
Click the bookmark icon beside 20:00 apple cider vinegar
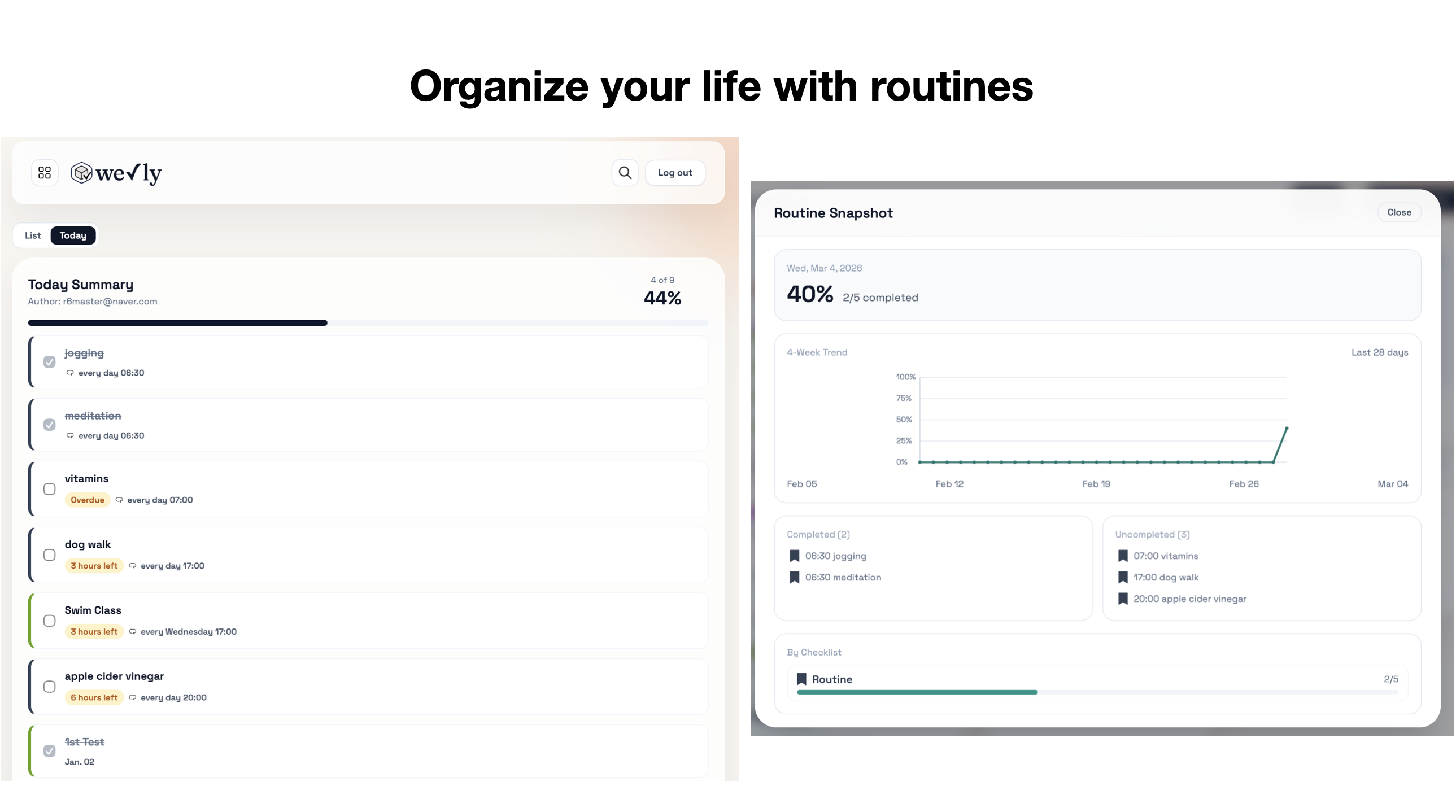coord(1123,599)
